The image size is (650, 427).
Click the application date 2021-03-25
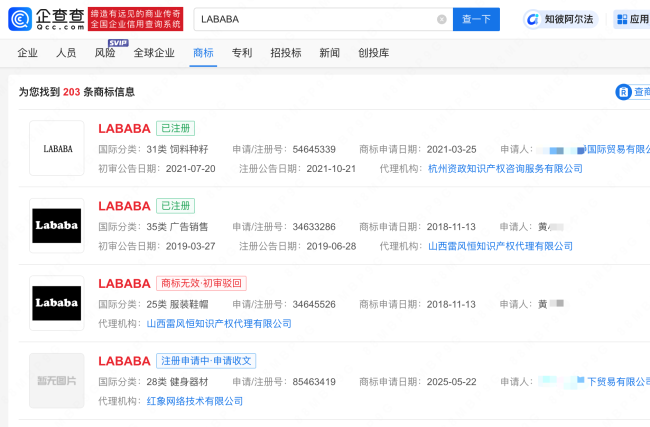click(x=451, y=149)
